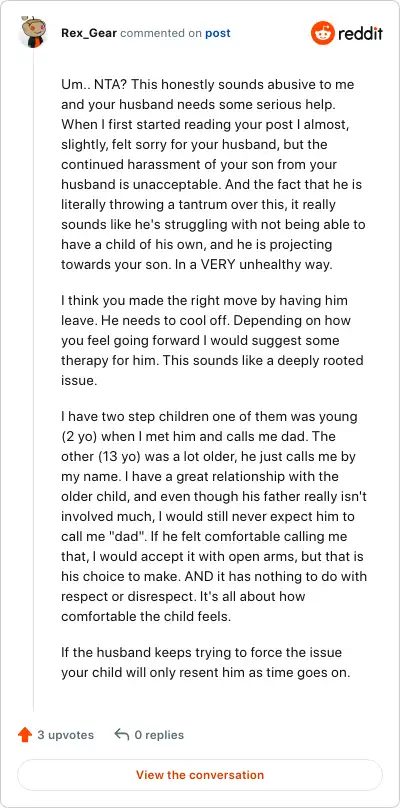400x808 pixels.
Task: Collapse the comment via vertical thread line
Action: point(34,381)
